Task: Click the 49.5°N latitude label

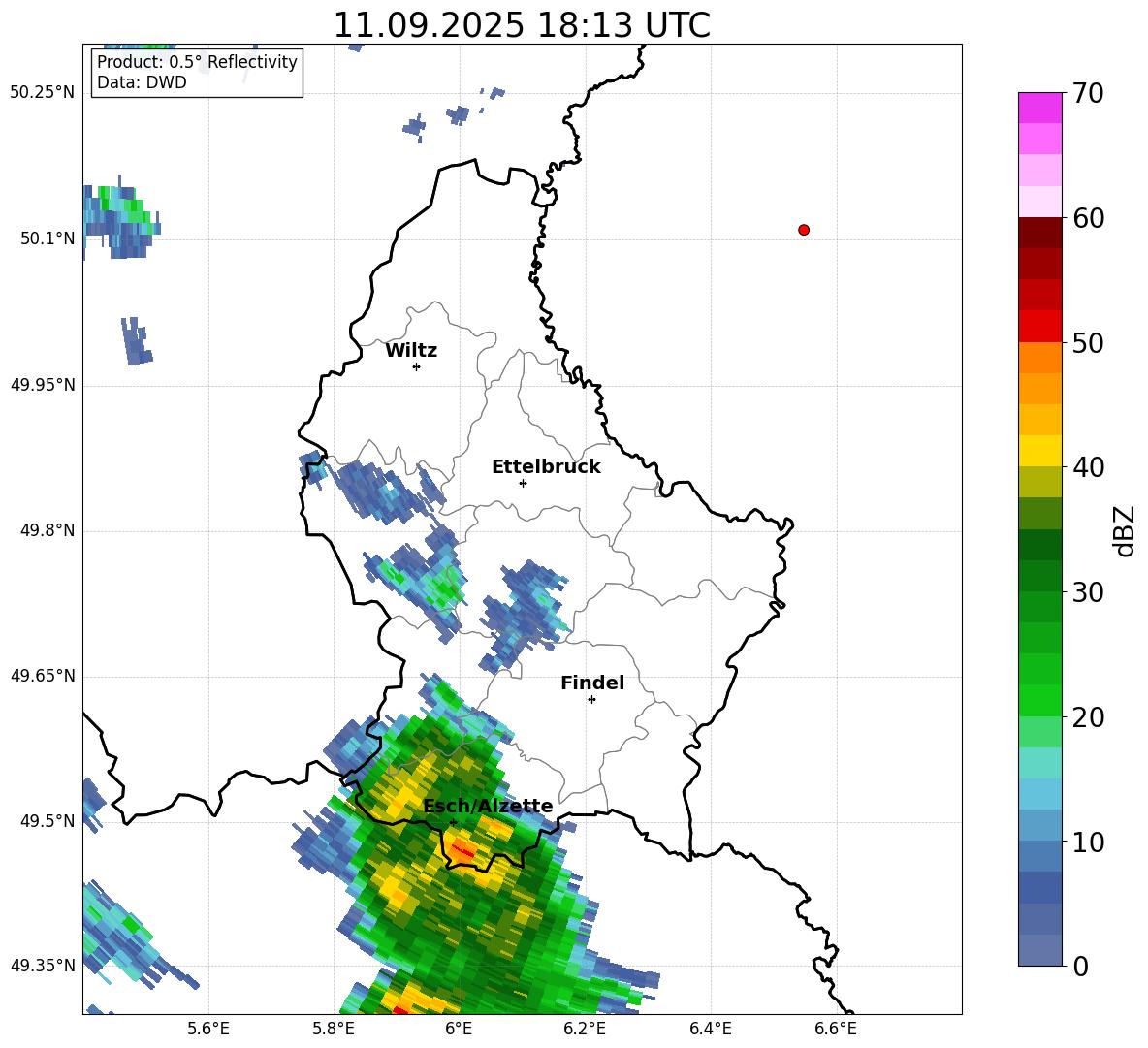Action: pos(48,820)
